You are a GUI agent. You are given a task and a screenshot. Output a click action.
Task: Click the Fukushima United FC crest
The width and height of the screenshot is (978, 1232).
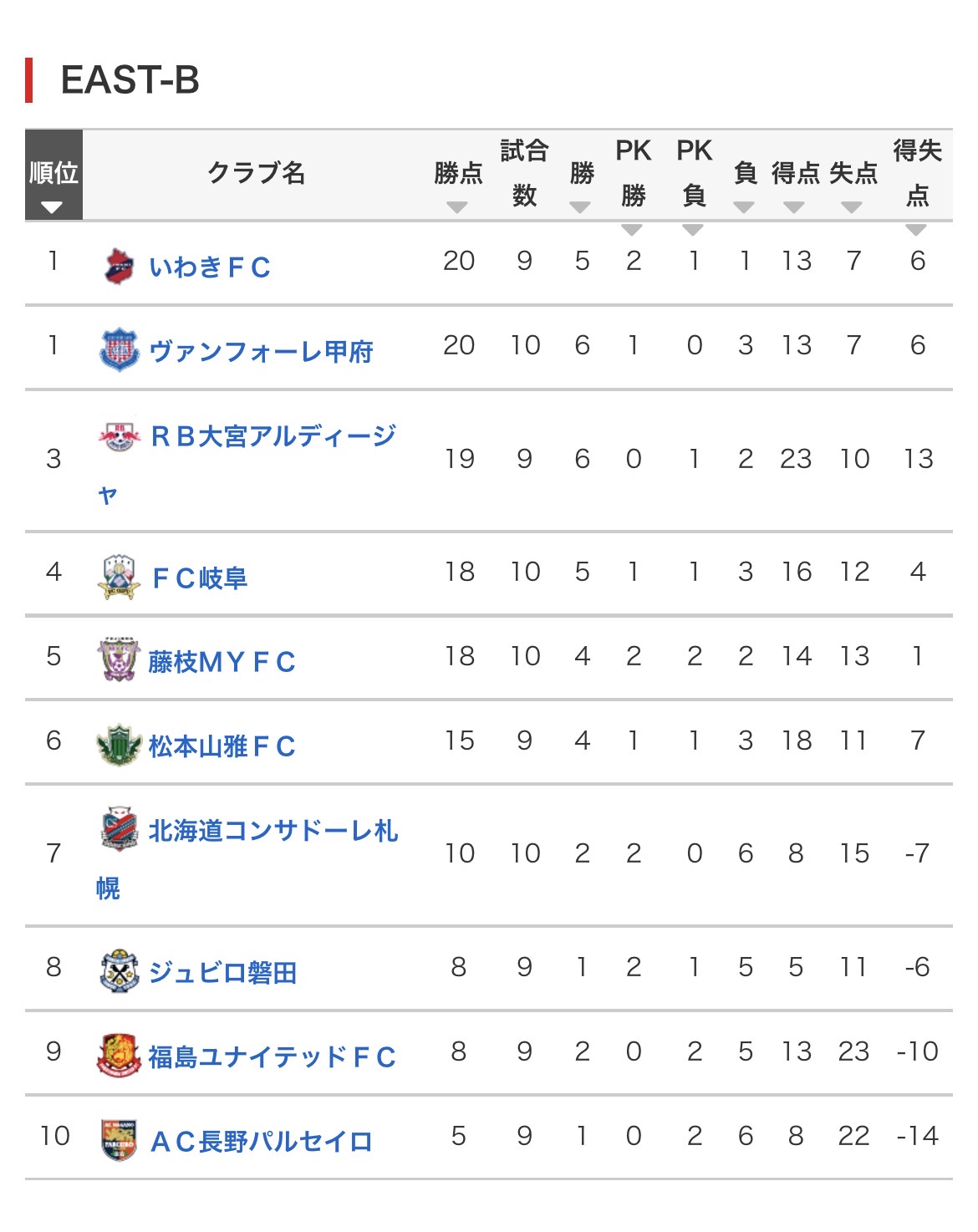(x=119, y=1056)
